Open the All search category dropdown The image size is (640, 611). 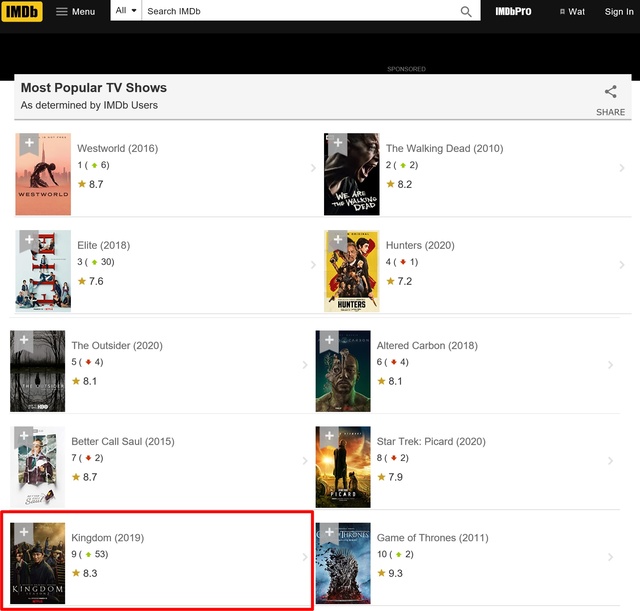point(126,10)
